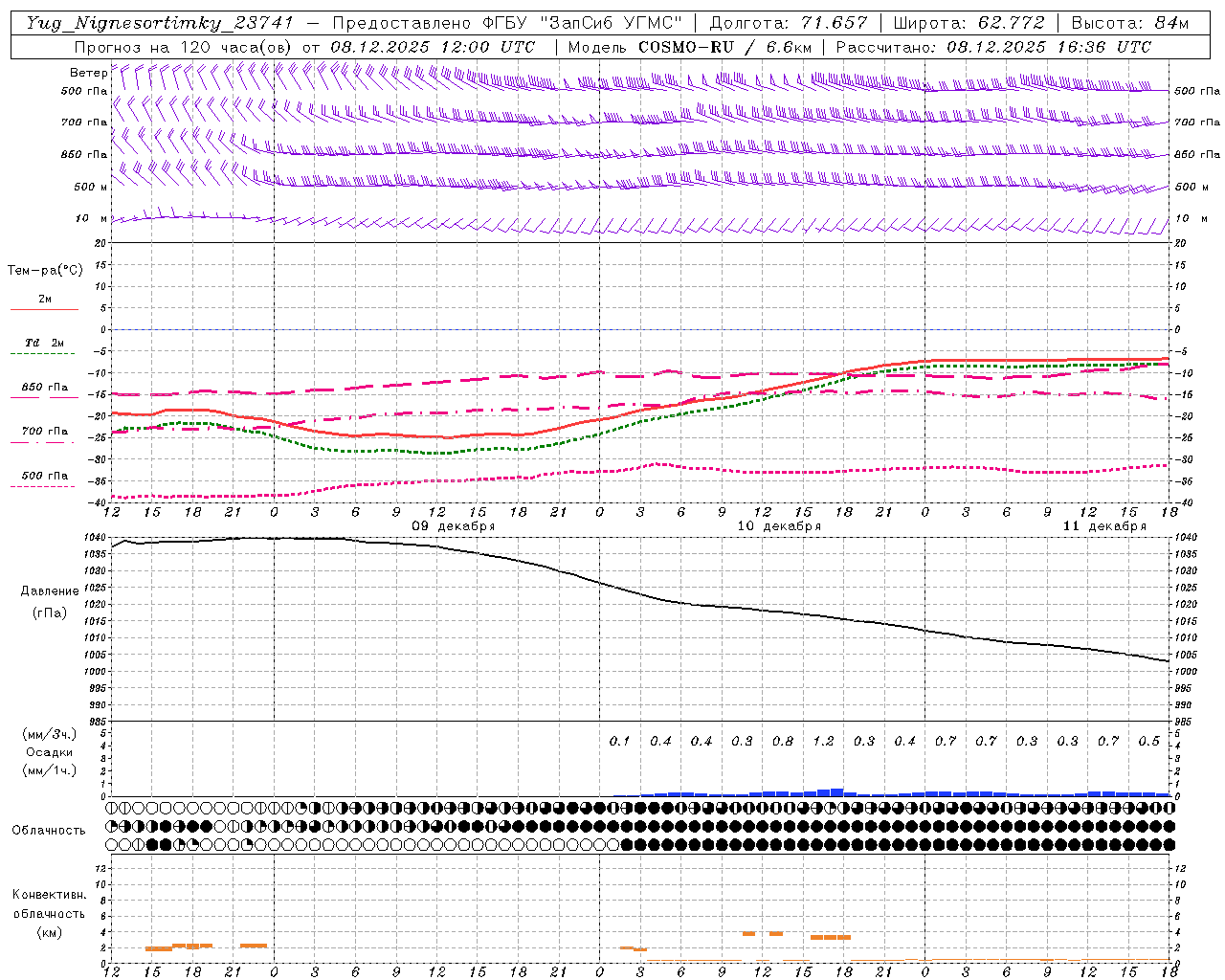Click the Рассчитано: 08.12.2025 16:36 UTC text
The width and height of the screenshot is (1225, 980).
click(x=993, y=47)
